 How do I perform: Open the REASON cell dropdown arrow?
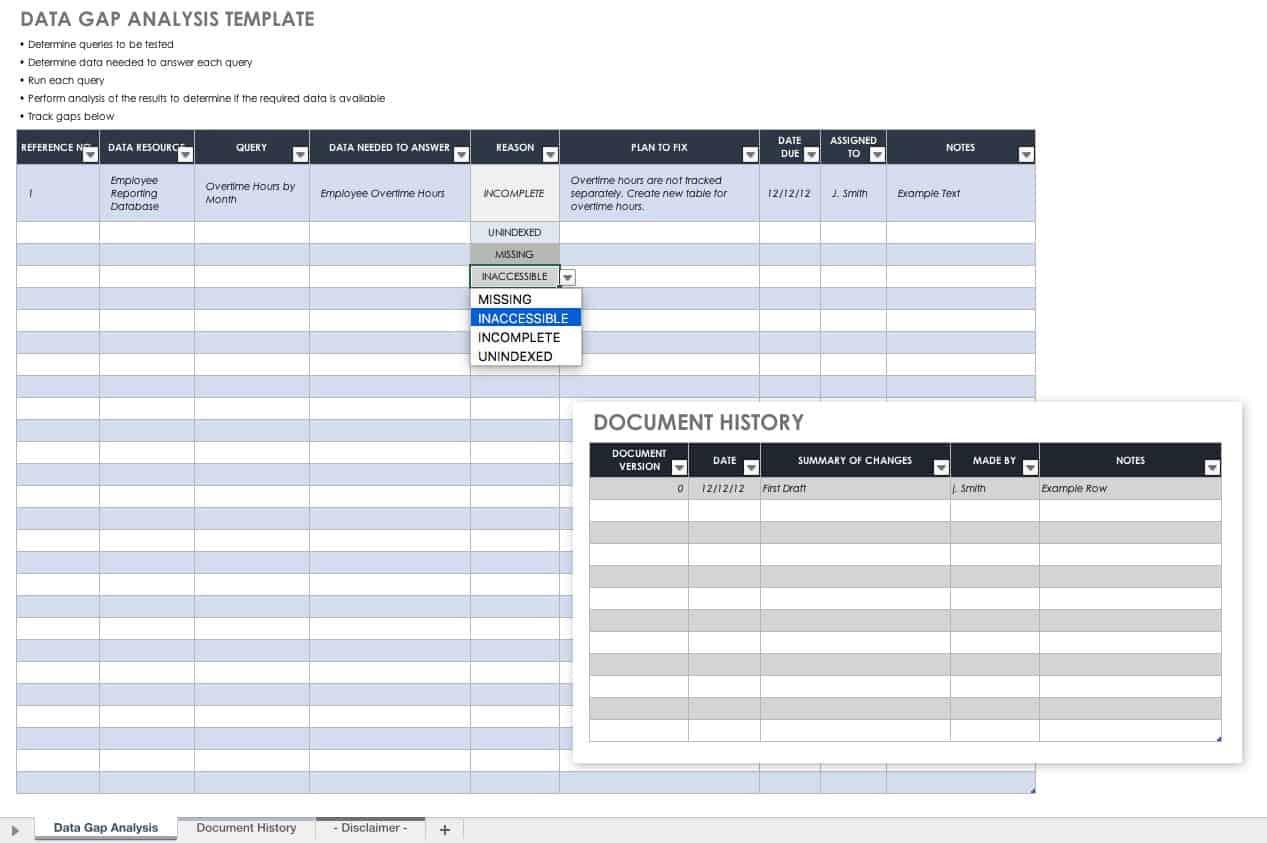[x=567, y=277]
